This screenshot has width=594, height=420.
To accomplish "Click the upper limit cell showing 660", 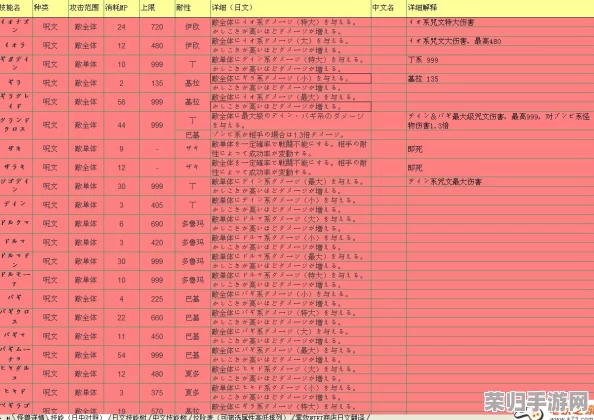I will click(x=157, y=317).
